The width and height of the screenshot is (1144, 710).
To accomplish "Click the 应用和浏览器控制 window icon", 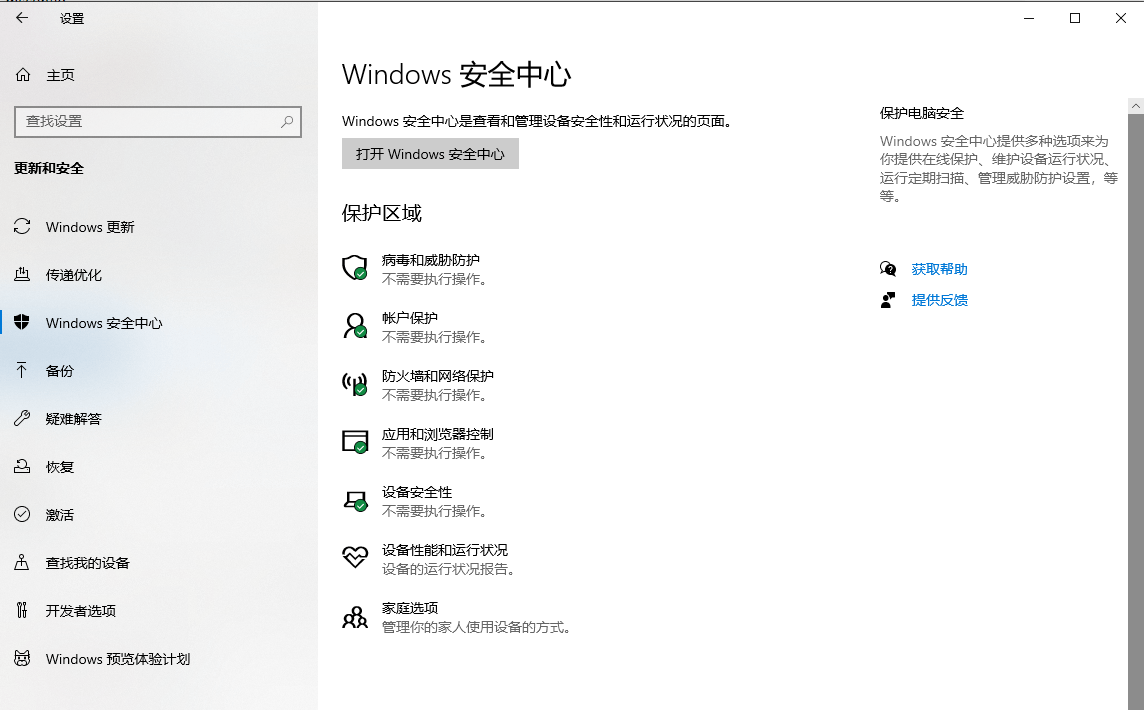I will 355,441.
